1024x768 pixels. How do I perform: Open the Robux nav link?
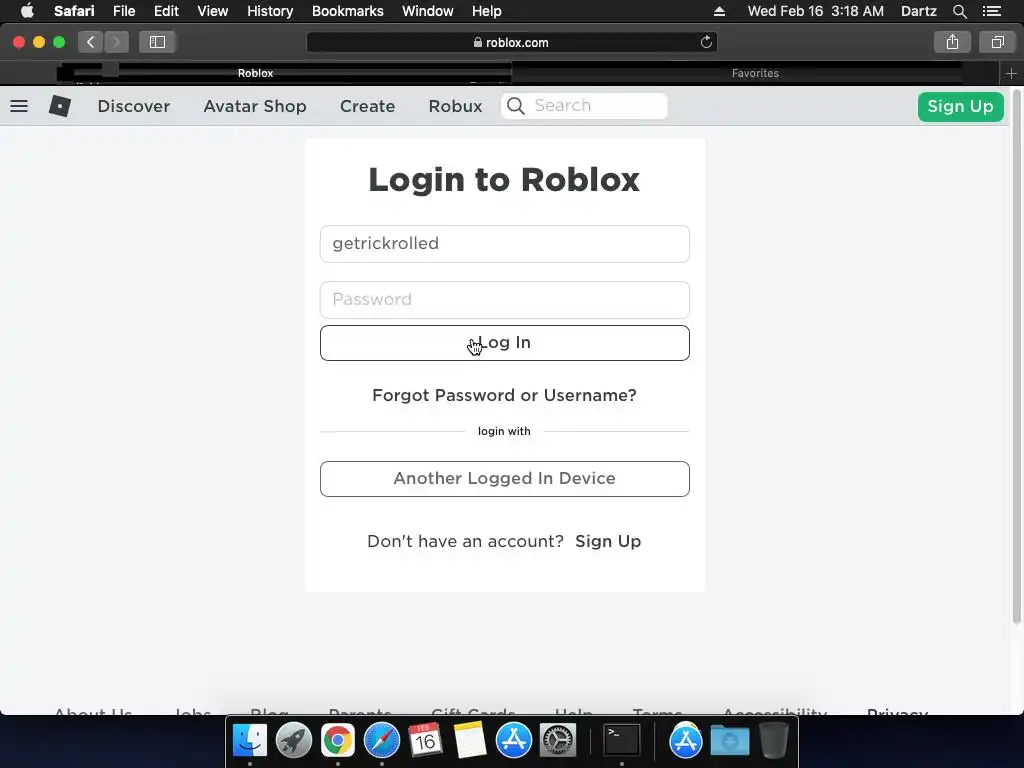(x=455, y=106)
